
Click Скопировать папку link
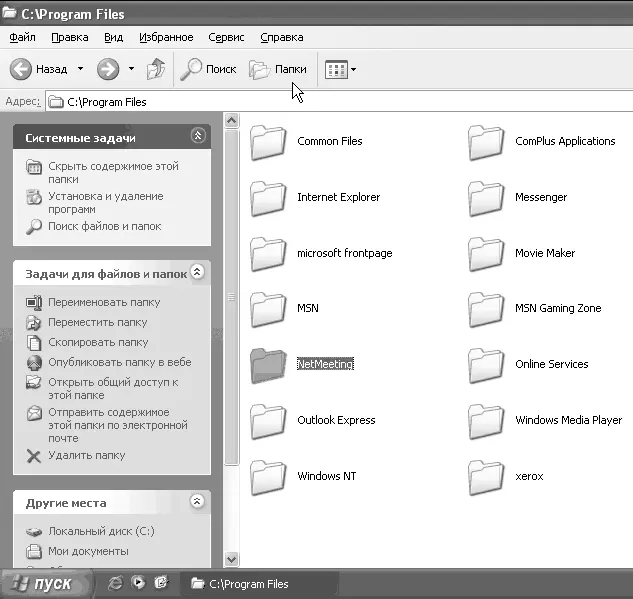98,342
